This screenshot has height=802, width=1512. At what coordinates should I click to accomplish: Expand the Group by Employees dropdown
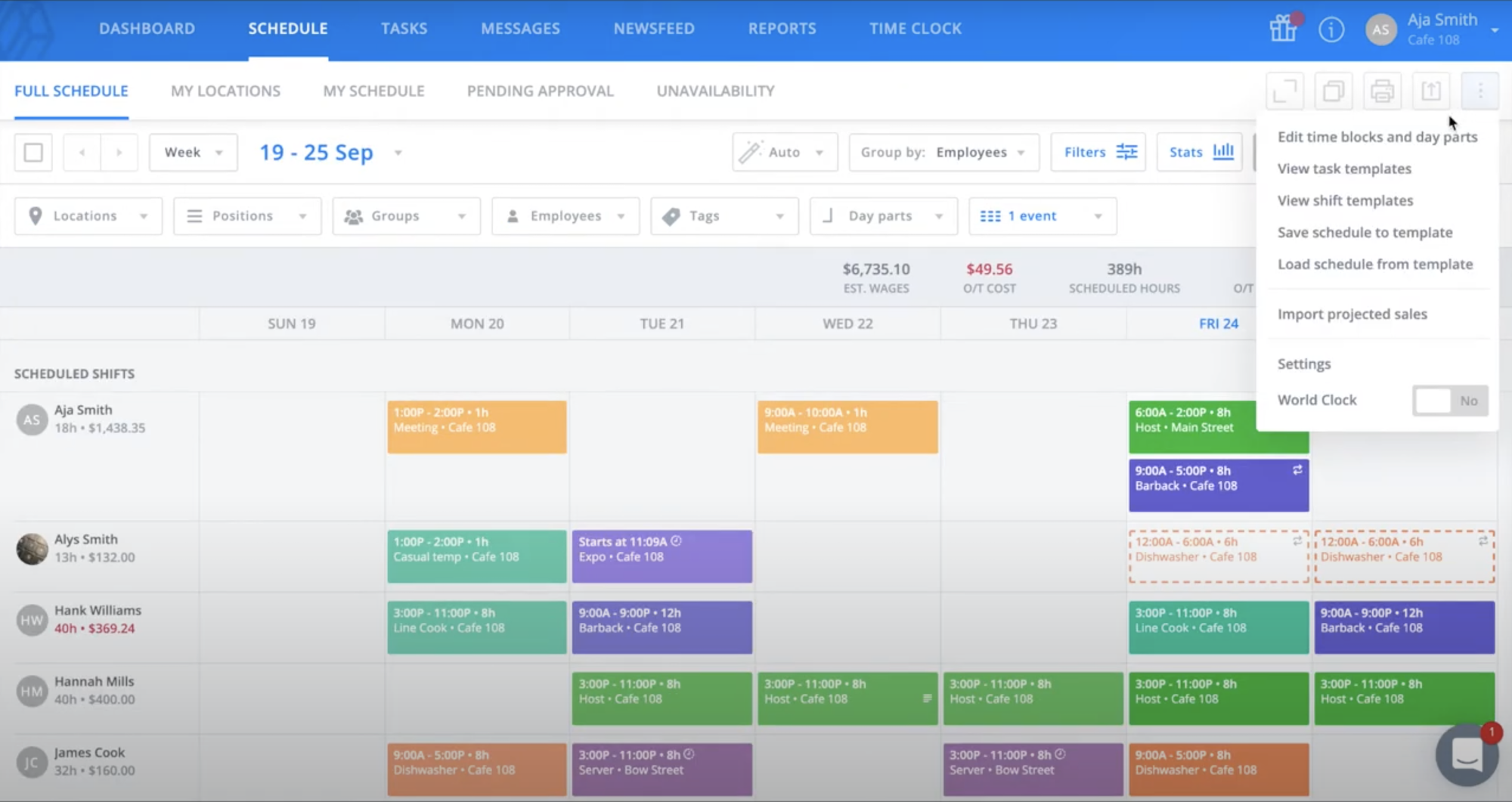944,152
